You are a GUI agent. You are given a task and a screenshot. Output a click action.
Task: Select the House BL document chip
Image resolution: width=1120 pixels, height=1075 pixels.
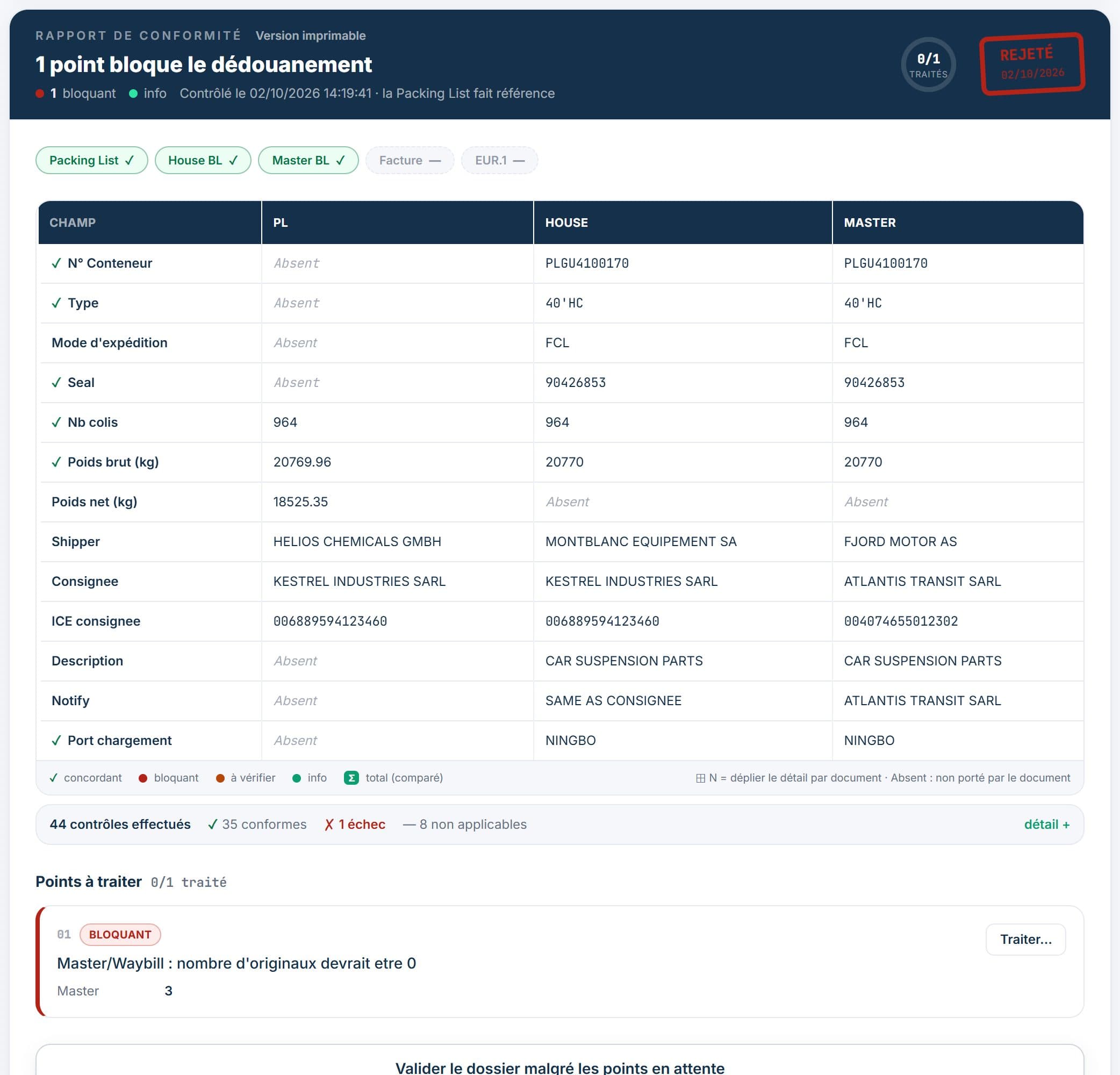point(203,160)
